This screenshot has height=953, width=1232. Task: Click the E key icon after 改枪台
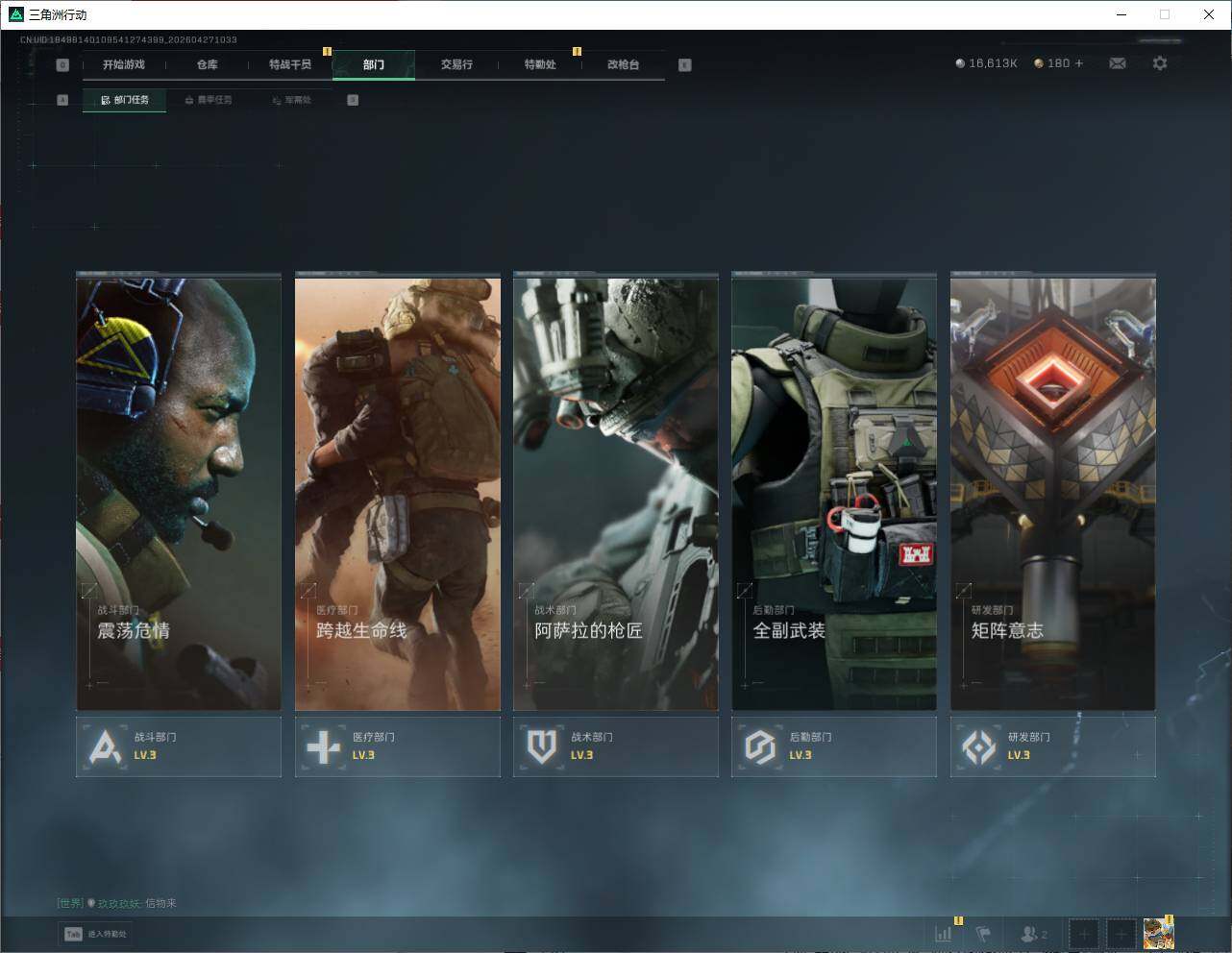(684, 65)
